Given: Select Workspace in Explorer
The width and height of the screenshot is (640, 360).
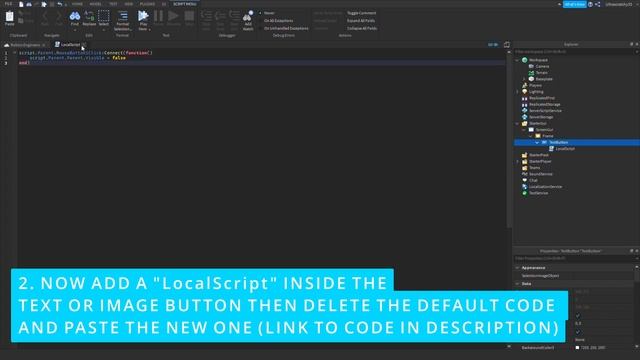Looking at the screenshot, I should tap(538, 60).
